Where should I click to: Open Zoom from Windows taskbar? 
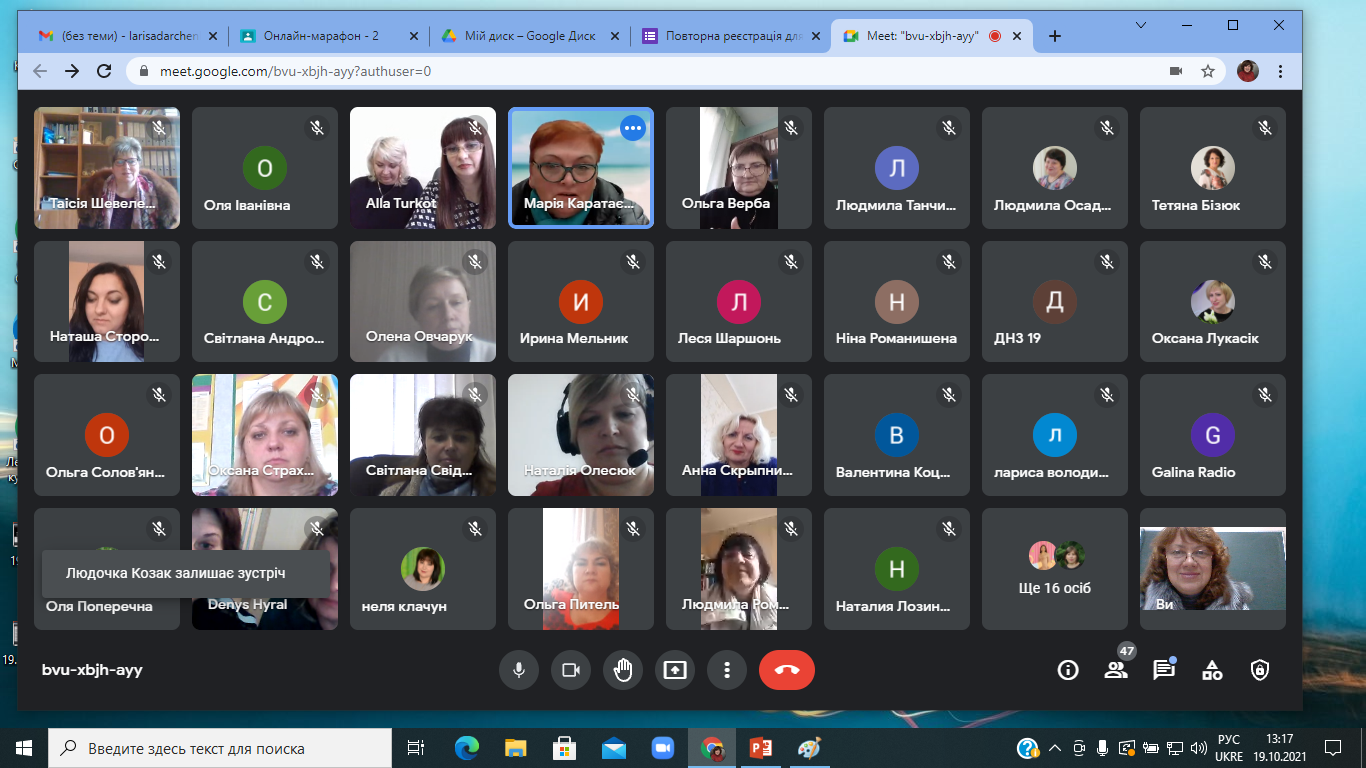[662, 748]
